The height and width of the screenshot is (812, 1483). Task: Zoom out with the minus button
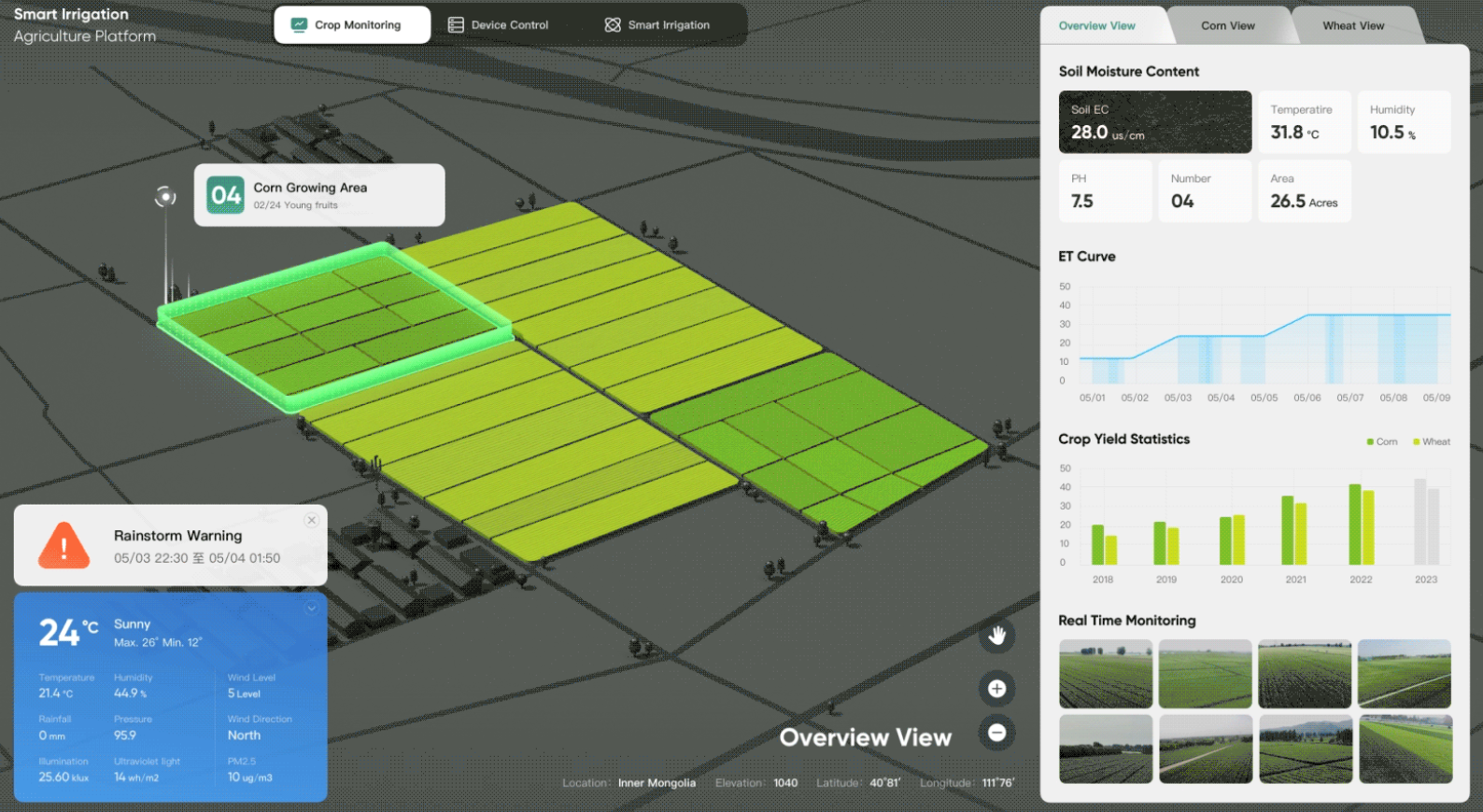[x=996, y=733]
